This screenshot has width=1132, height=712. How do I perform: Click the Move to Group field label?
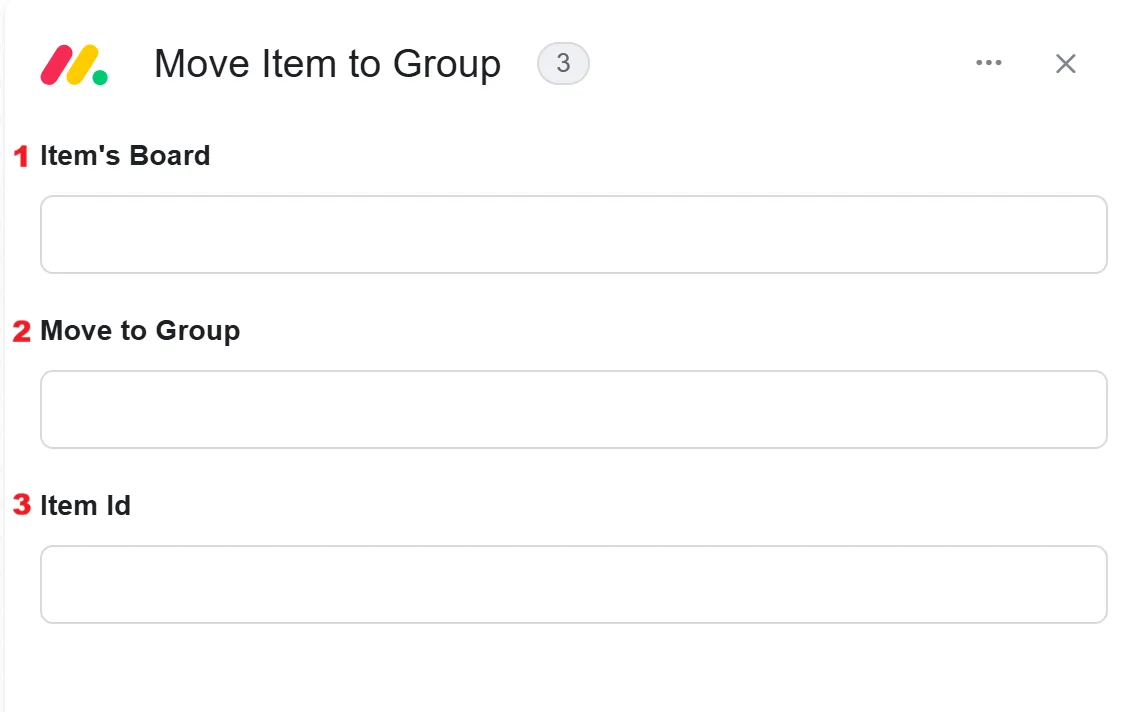140,331
